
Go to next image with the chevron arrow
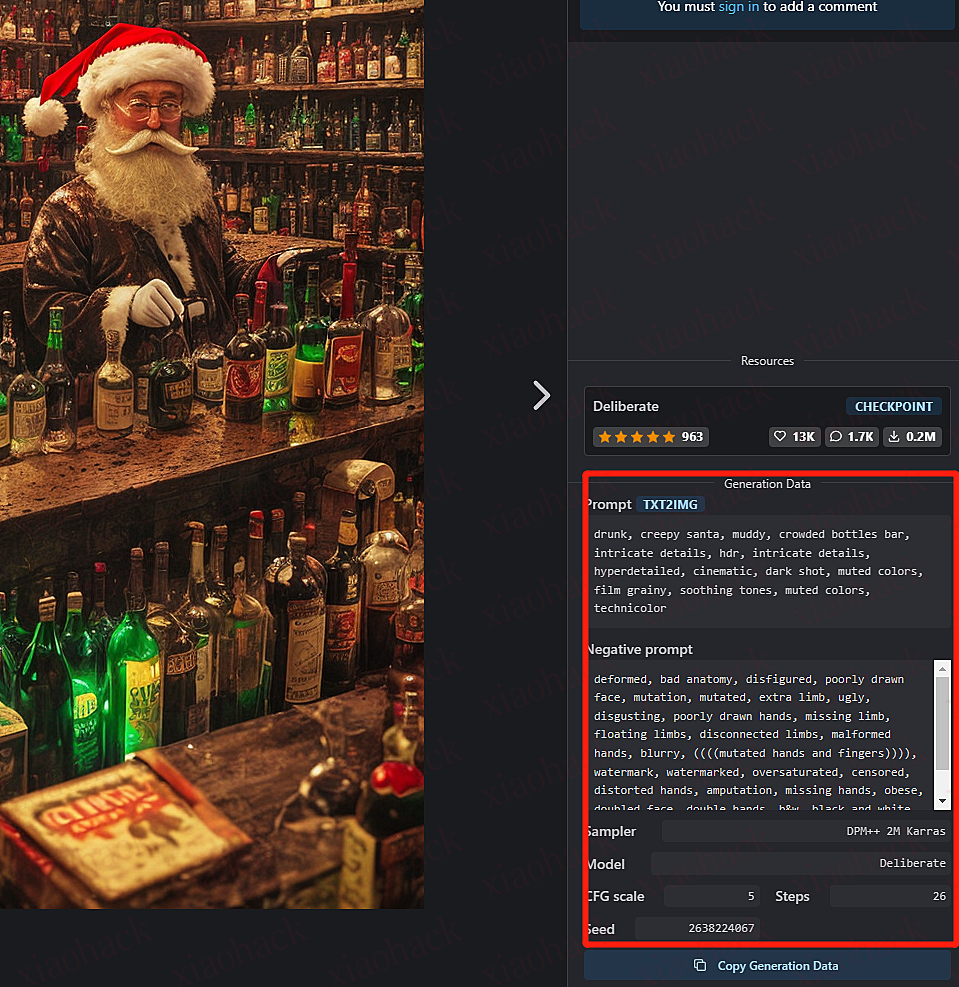pos(541,395)
